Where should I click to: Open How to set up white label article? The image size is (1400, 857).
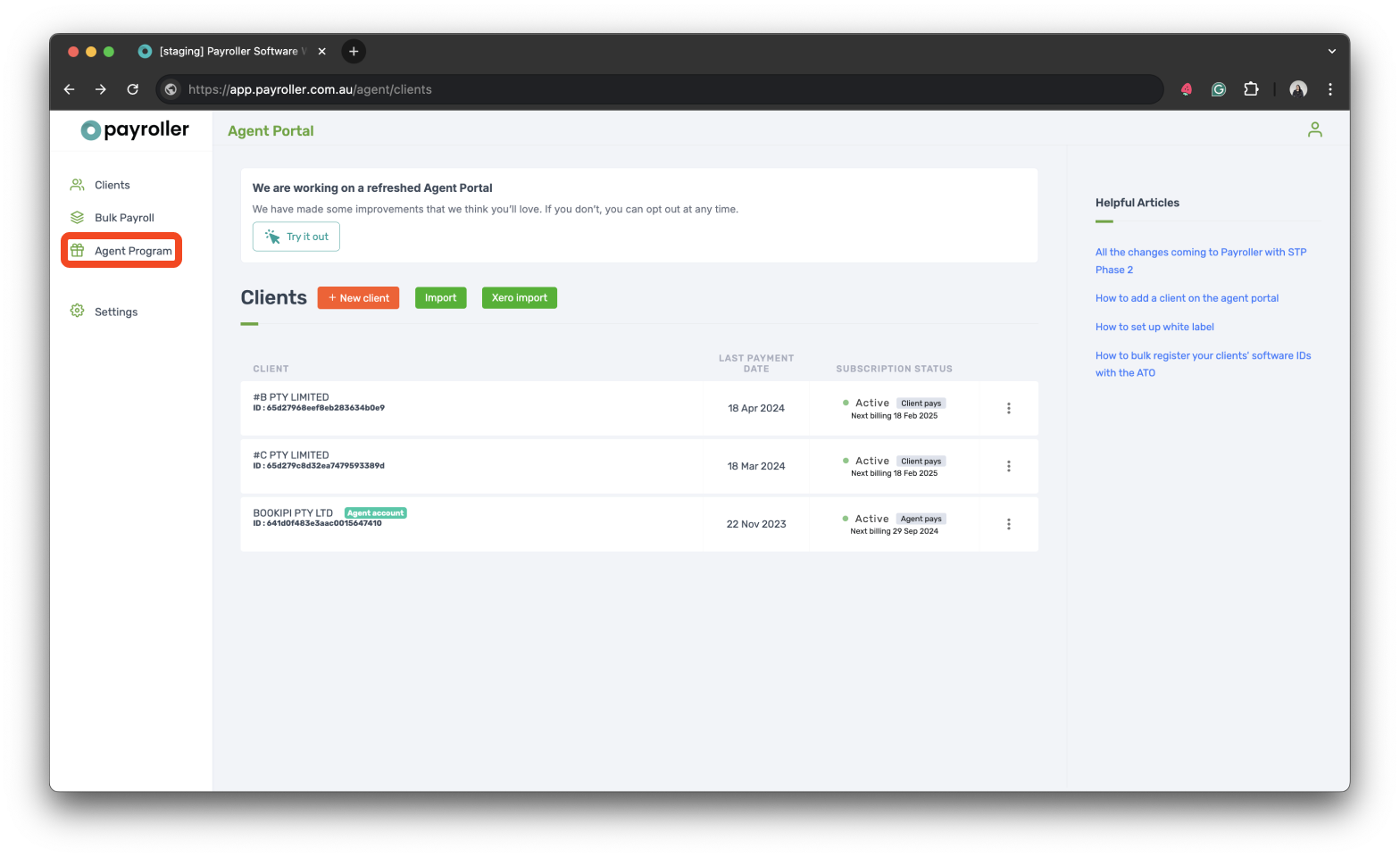[1154, 327]
